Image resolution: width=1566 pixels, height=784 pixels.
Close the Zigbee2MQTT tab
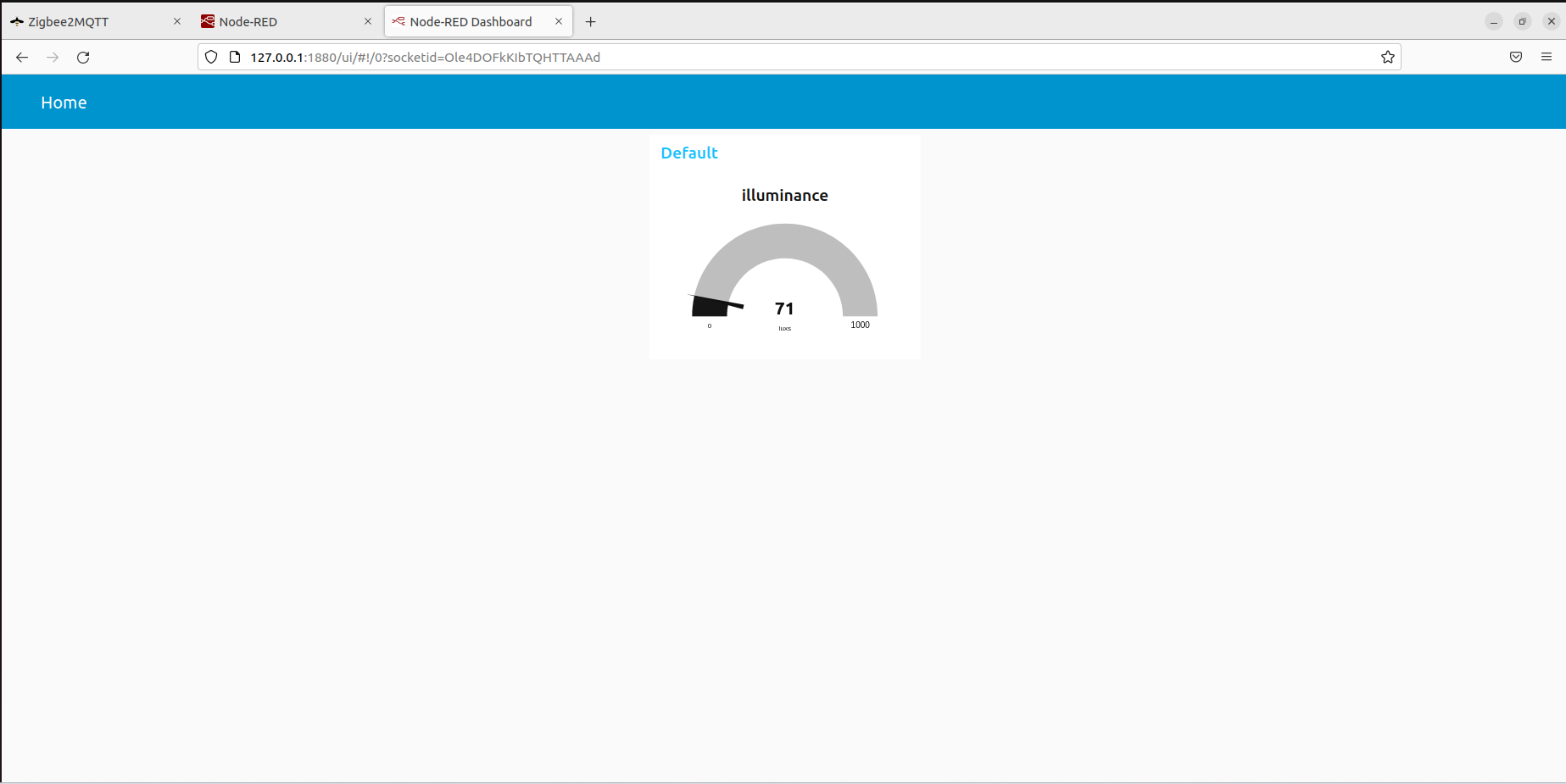point(177,21)
